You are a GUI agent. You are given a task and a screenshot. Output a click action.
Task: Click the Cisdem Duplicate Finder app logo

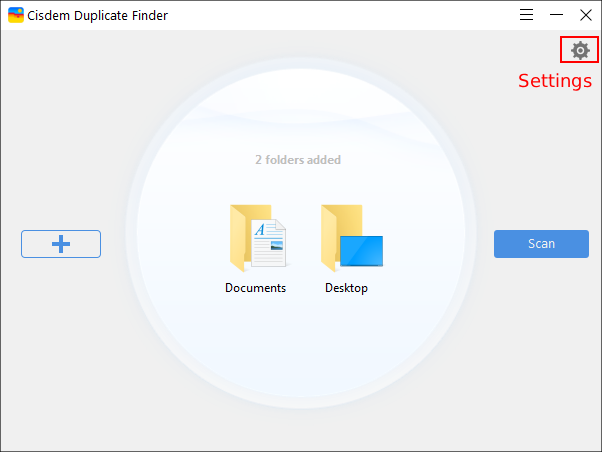(x=16, y=15)
